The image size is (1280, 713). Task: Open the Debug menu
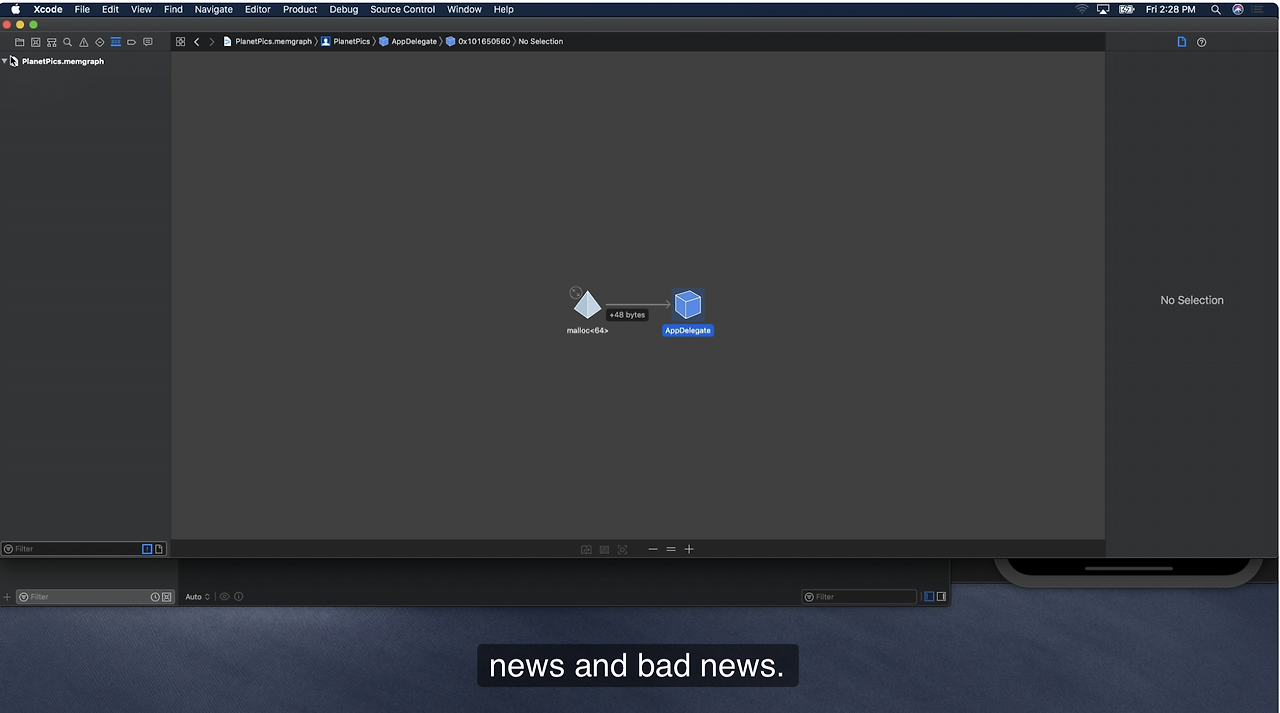[344, 9]
